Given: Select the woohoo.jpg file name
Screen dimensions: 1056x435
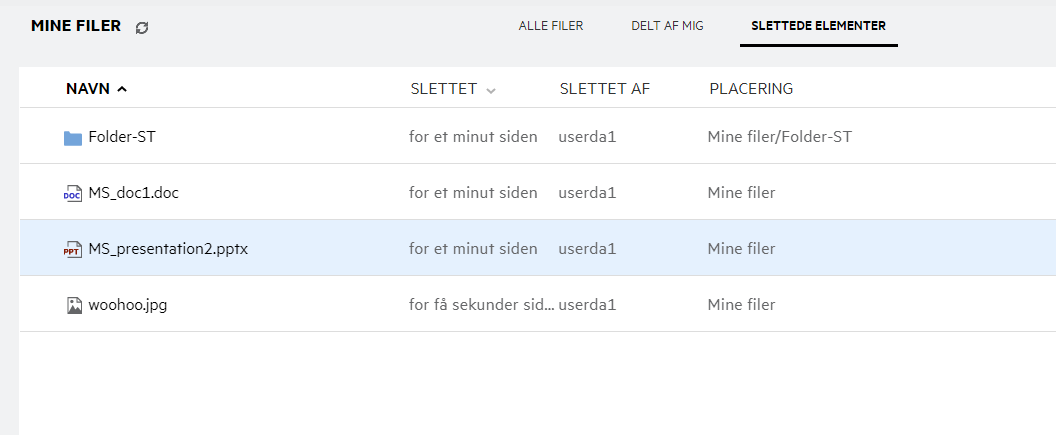Looking at the screenshot, I should click(x=127, y=305).
